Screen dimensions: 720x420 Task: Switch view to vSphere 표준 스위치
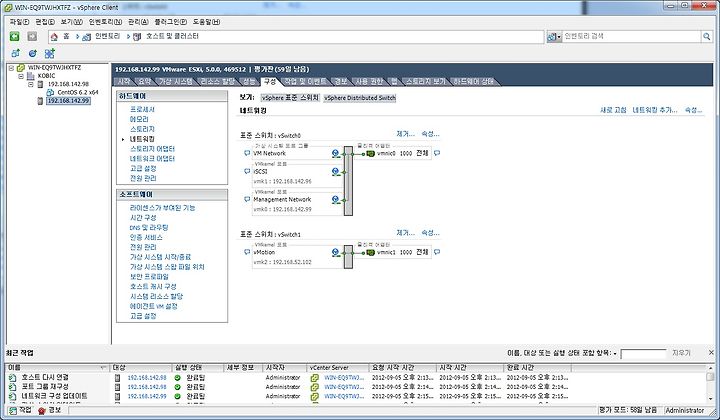click(290, 98)
